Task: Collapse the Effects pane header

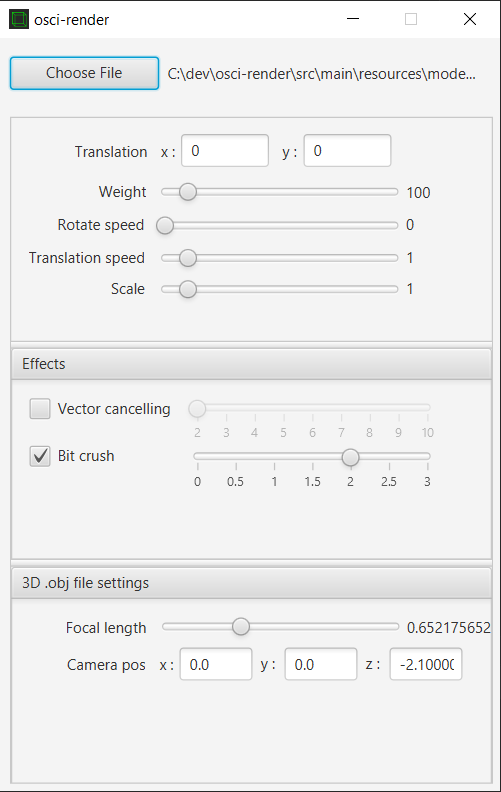Action: 251,364
